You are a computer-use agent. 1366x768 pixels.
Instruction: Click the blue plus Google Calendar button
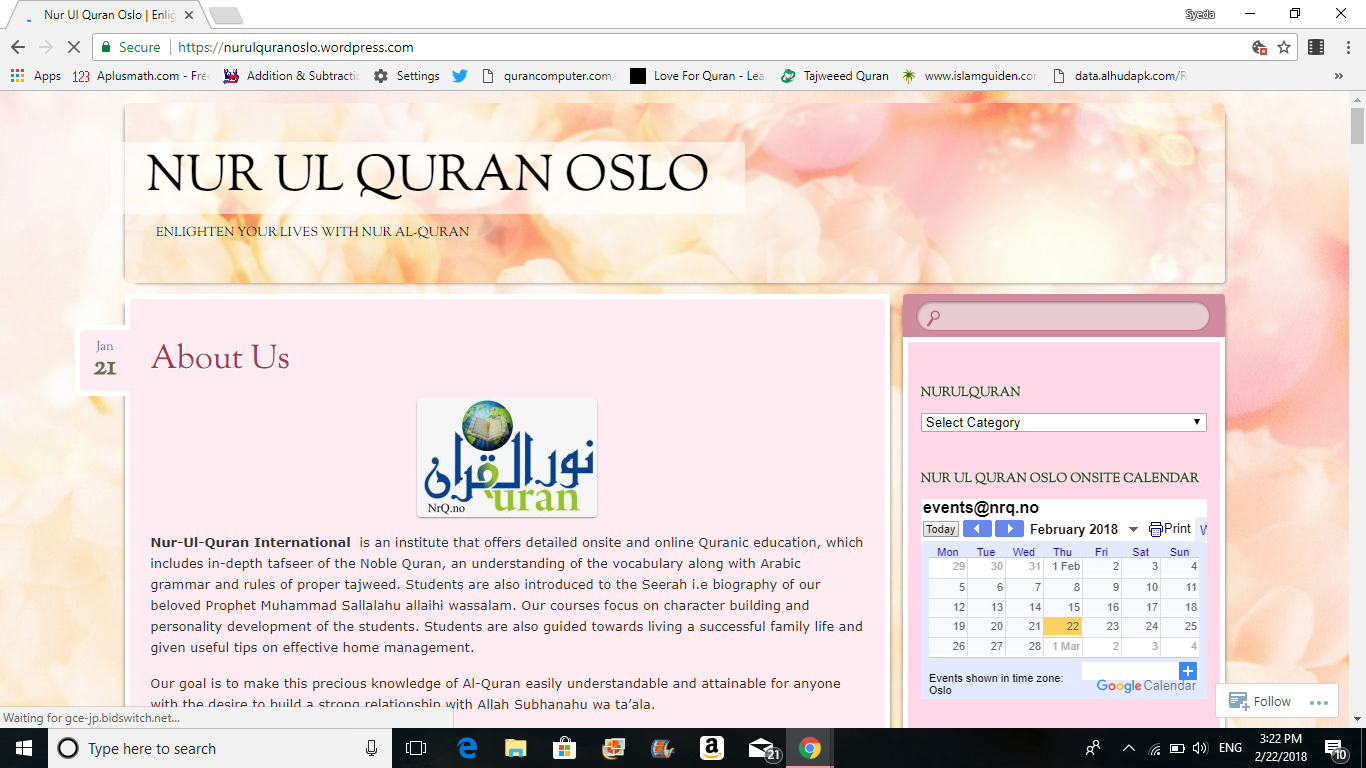(1187, 671)
